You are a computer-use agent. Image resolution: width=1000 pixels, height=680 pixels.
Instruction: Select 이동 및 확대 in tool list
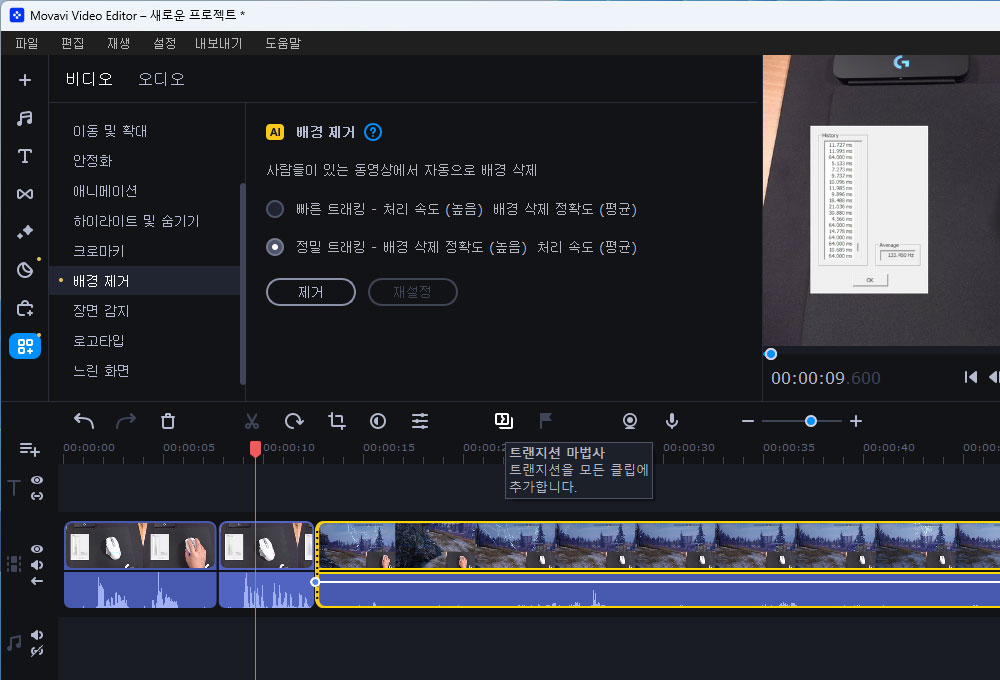coord(144,131)
